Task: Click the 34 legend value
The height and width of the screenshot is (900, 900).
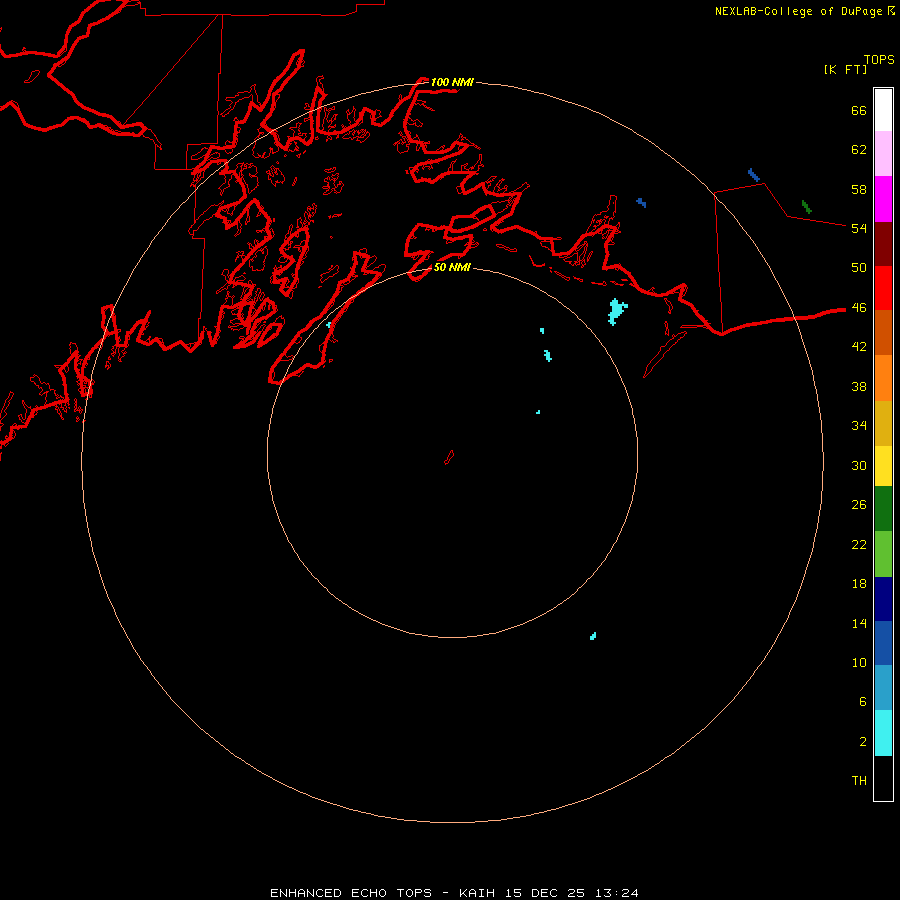Action: 859,426
